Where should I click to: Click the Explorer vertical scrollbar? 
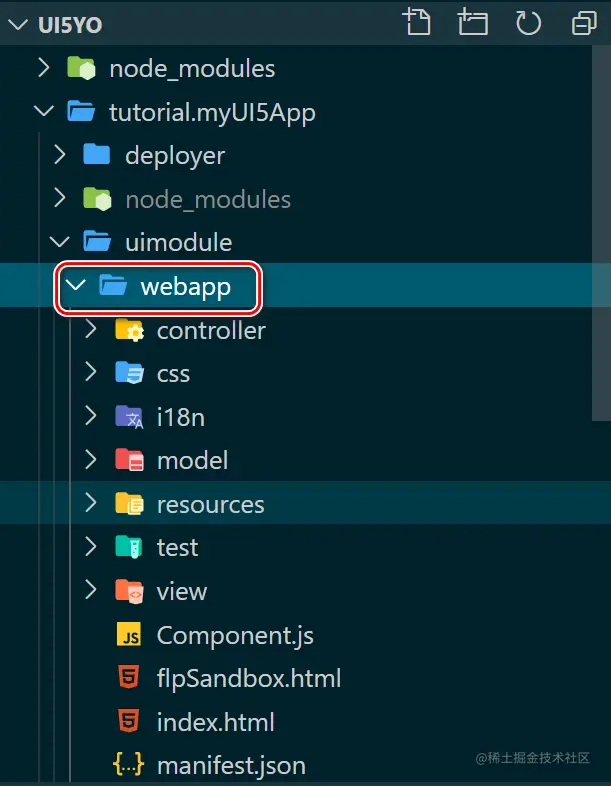tap(600, 233)
